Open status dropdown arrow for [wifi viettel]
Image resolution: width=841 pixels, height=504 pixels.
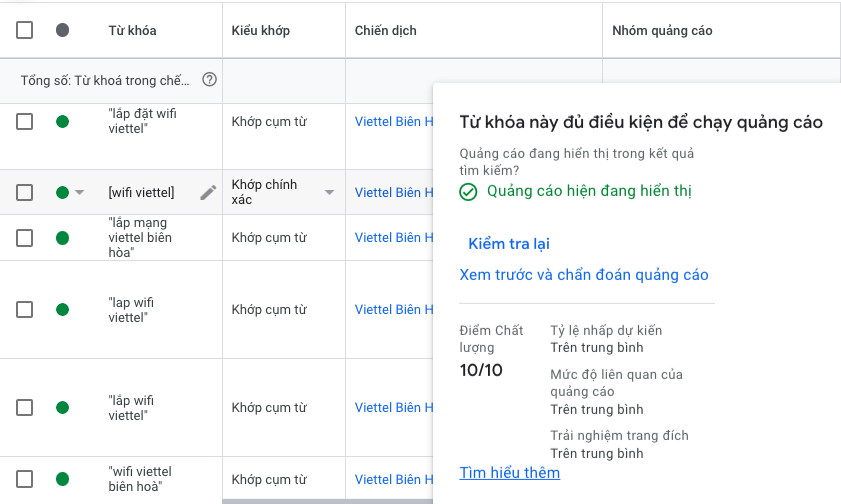(80, 193)
